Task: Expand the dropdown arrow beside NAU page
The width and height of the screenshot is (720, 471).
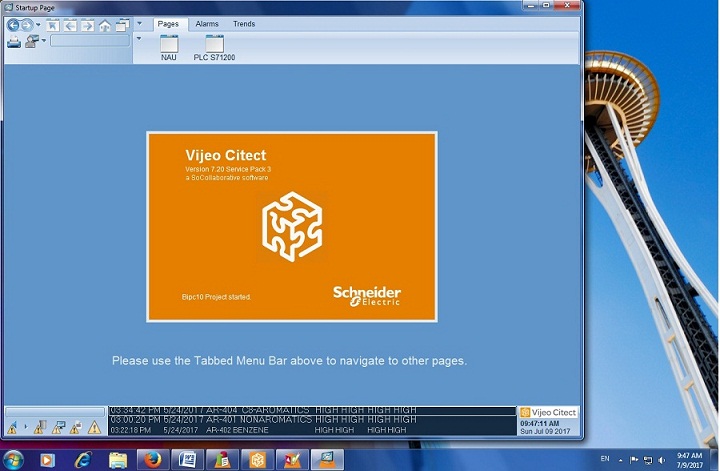Action: coord(139,39)
